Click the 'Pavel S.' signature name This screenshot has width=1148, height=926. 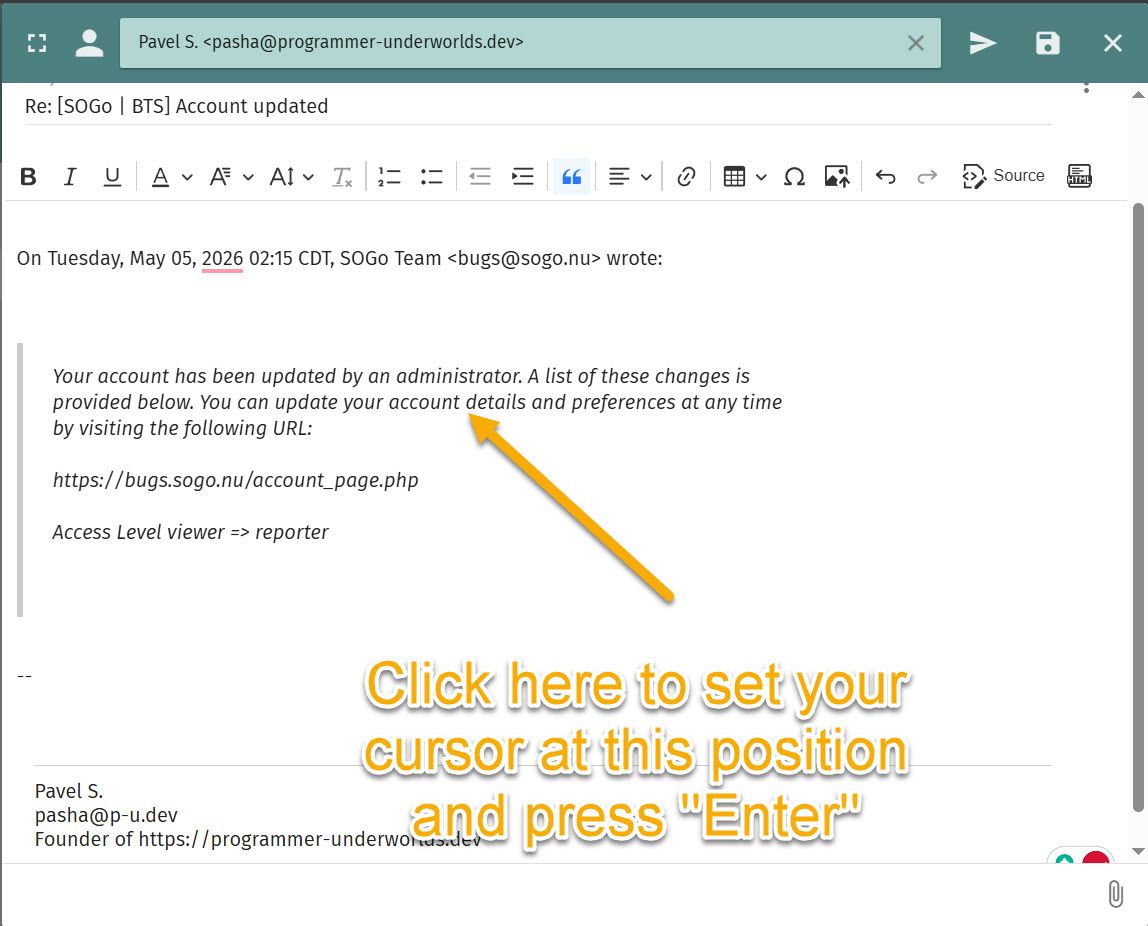point(69,791)
